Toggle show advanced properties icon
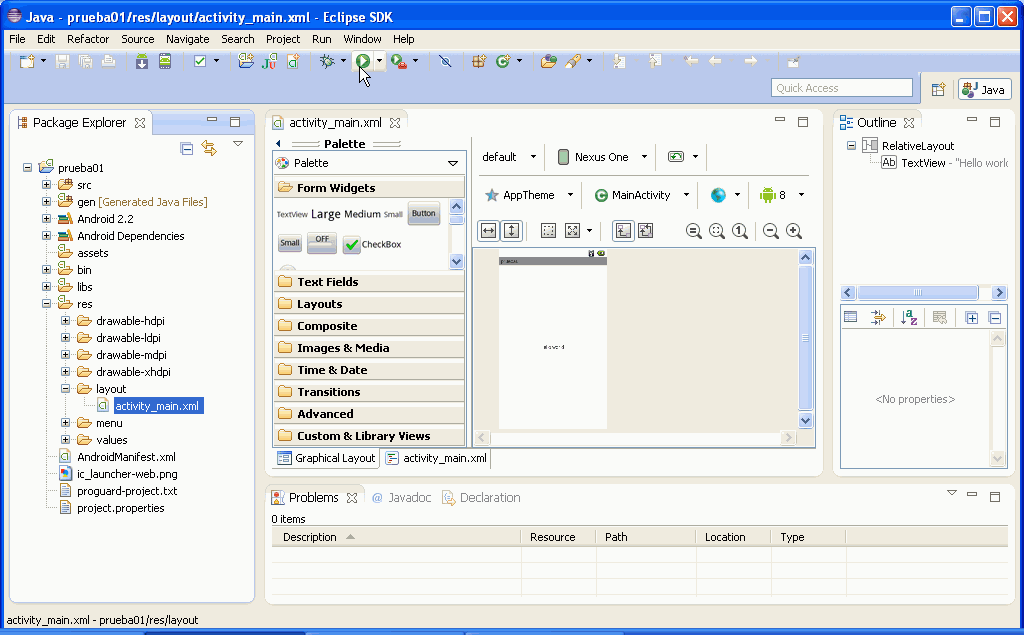Image resolution: width=1024 pixels, height=635 pixels. [x=878, y=318]
